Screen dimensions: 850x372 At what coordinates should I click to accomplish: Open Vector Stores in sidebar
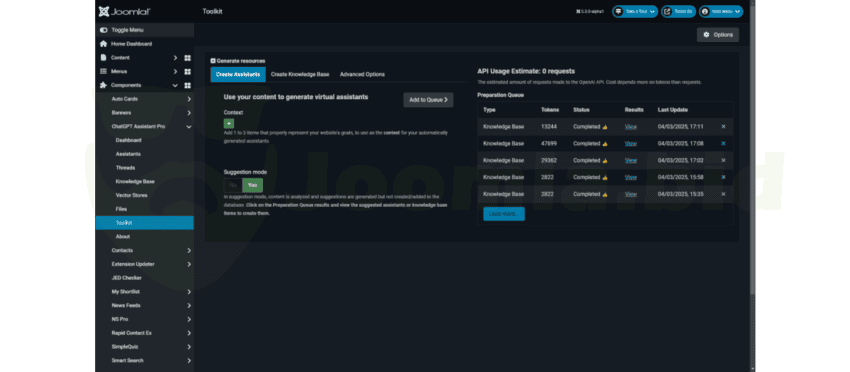(131, 195)
